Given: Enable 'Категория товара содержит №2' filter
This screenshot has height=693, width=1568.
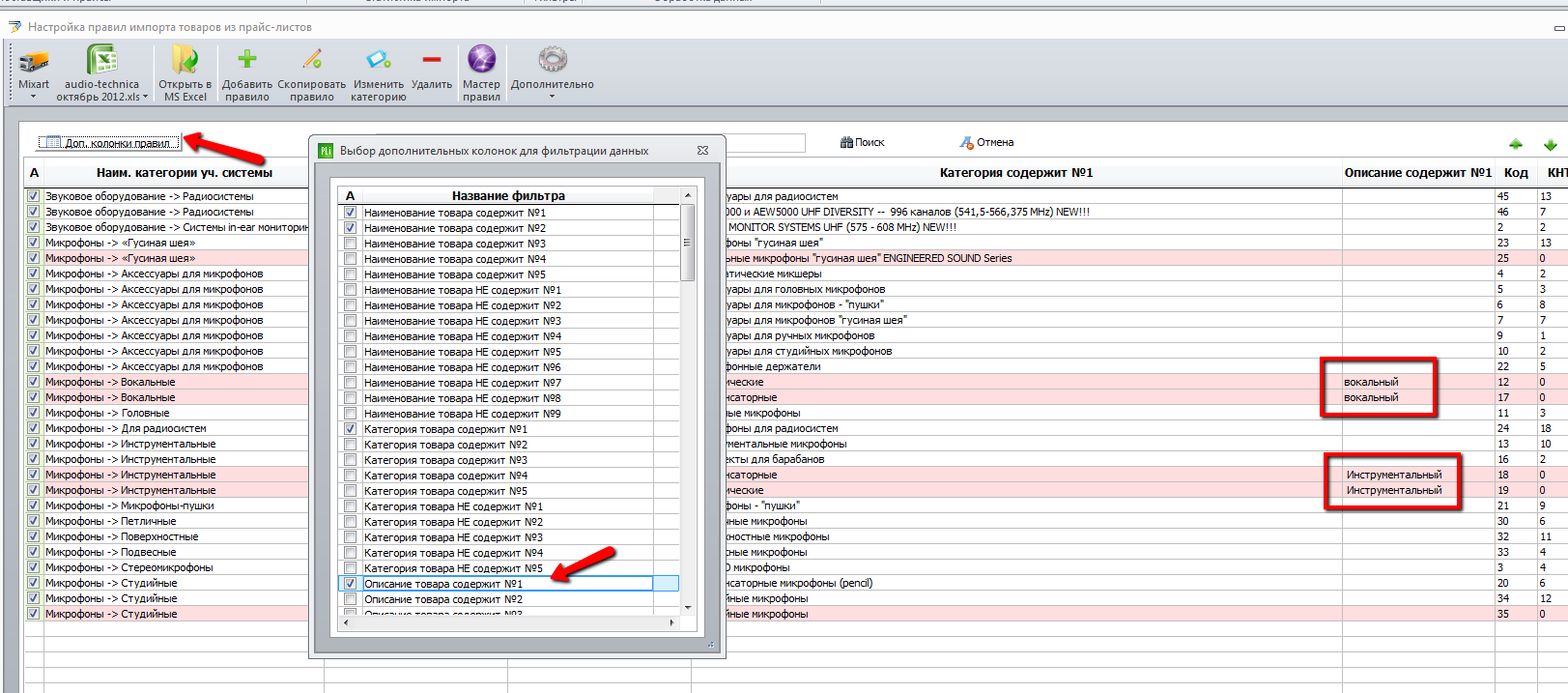Looking at the screenshot, I should (350, 445).
